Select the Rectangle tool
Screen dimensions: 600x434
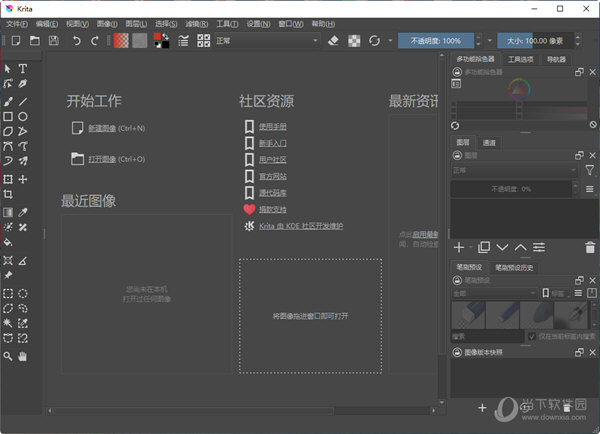click(x=8, y=116)
